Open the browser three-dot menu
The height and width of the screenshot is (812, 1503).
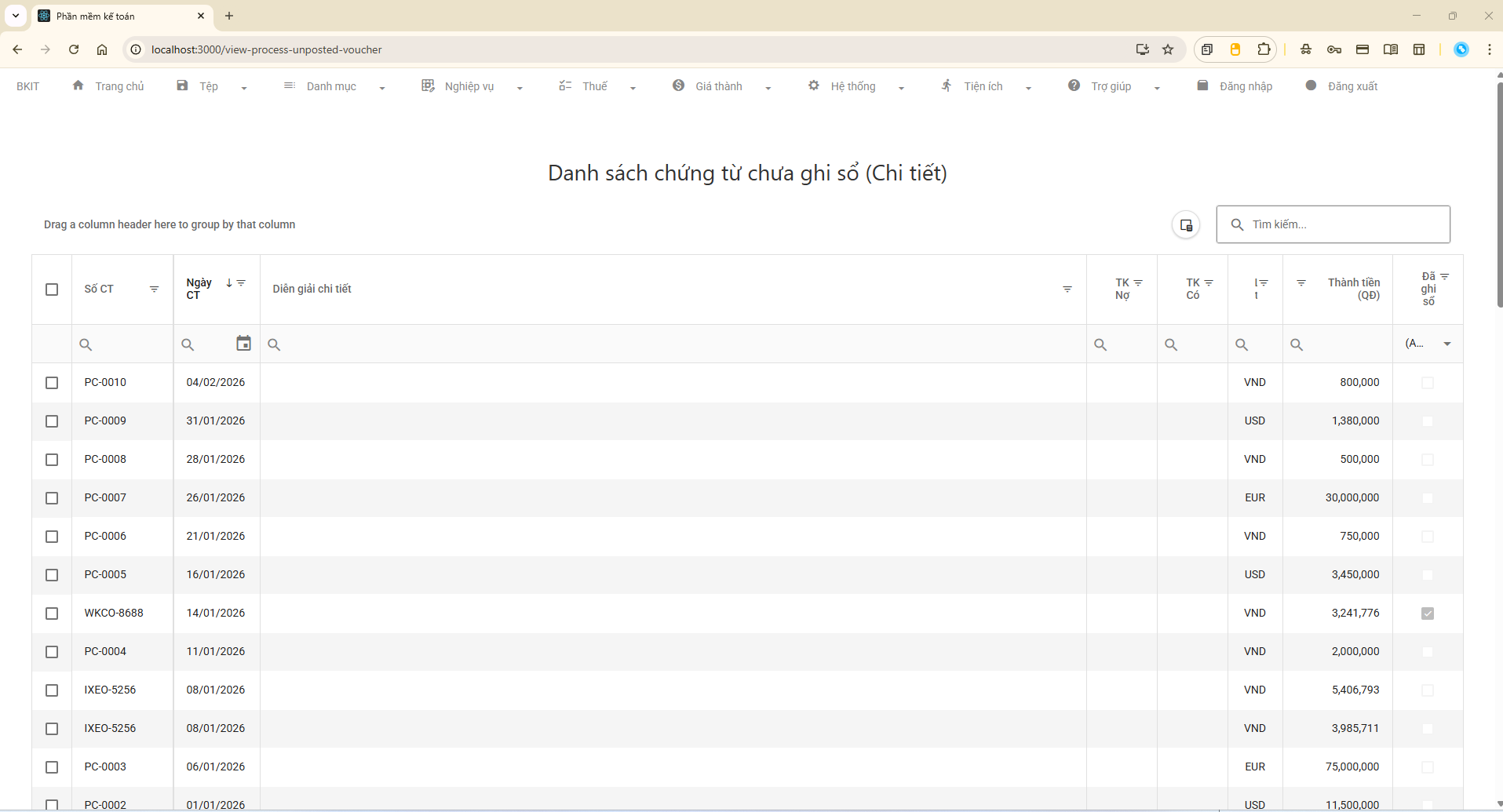(1490, 49)
